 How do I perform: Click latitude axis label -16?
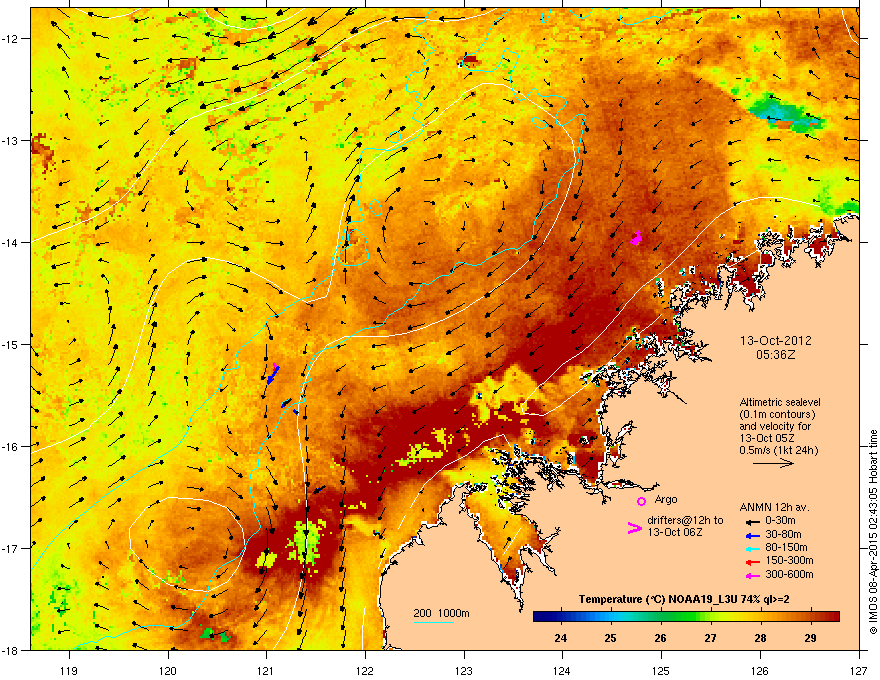[x=10, y=446]
